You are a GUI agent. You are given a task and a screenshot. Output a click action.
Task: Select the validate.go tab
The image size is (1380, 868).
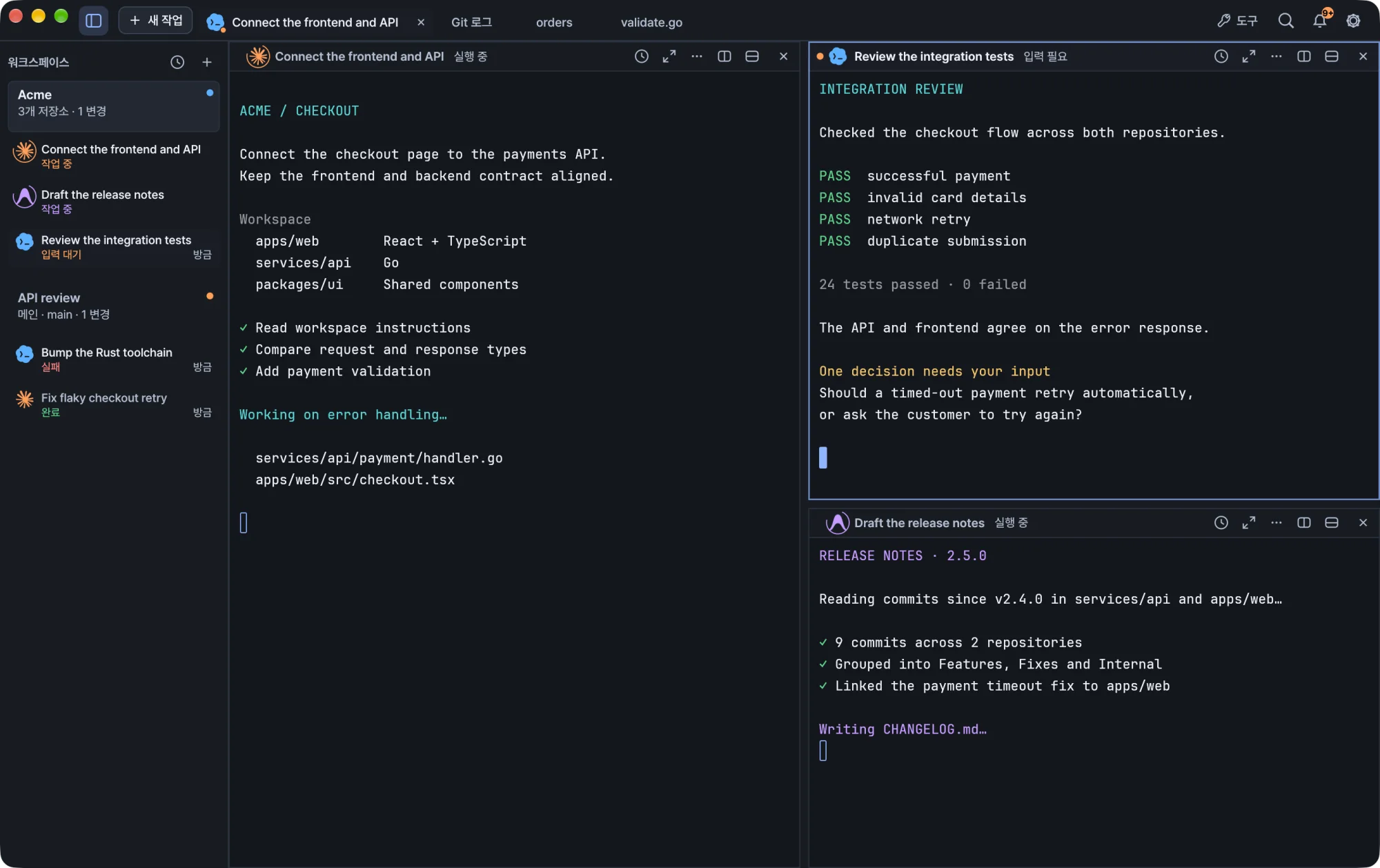(x=651, y=22)
